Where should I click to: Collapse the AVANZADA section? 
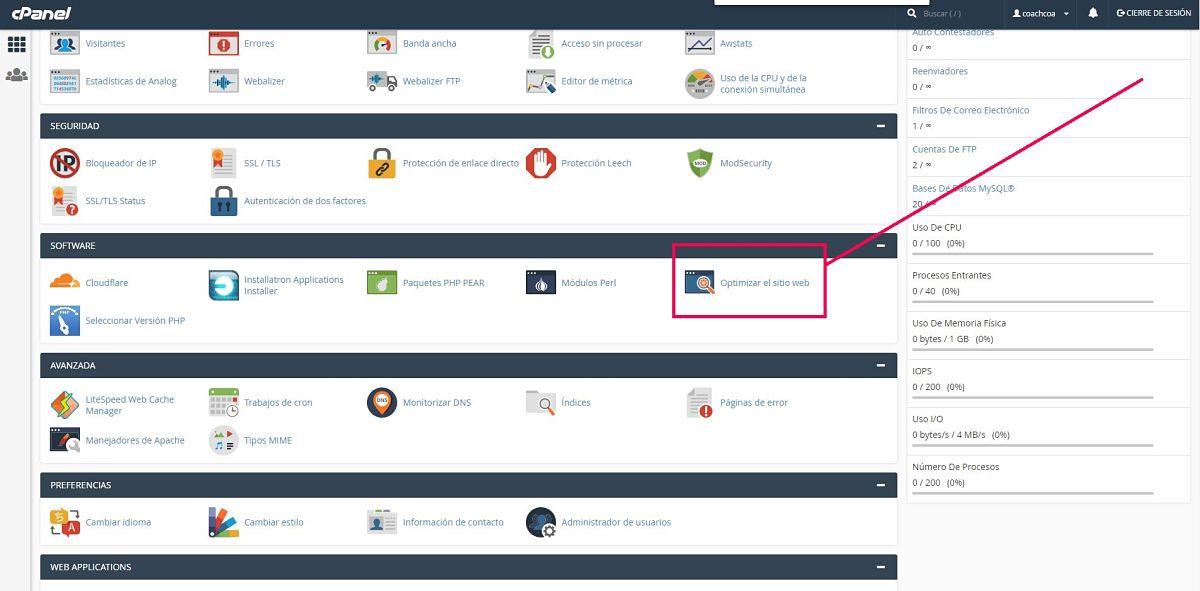[881, 364]
